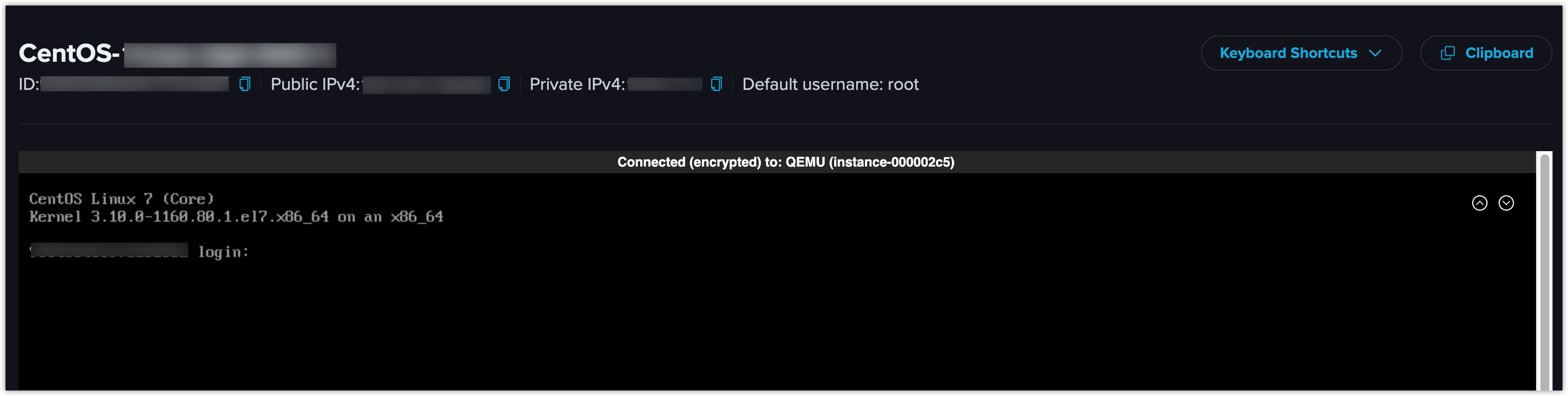Click the circled up-chevron in console

(1479, 203)
